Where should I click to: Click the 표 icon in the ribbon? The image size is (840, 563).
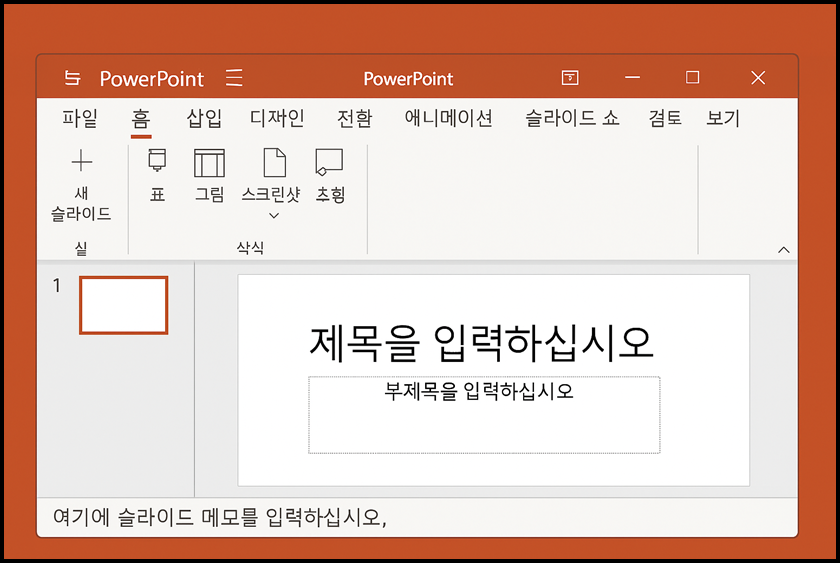point(157,161)
